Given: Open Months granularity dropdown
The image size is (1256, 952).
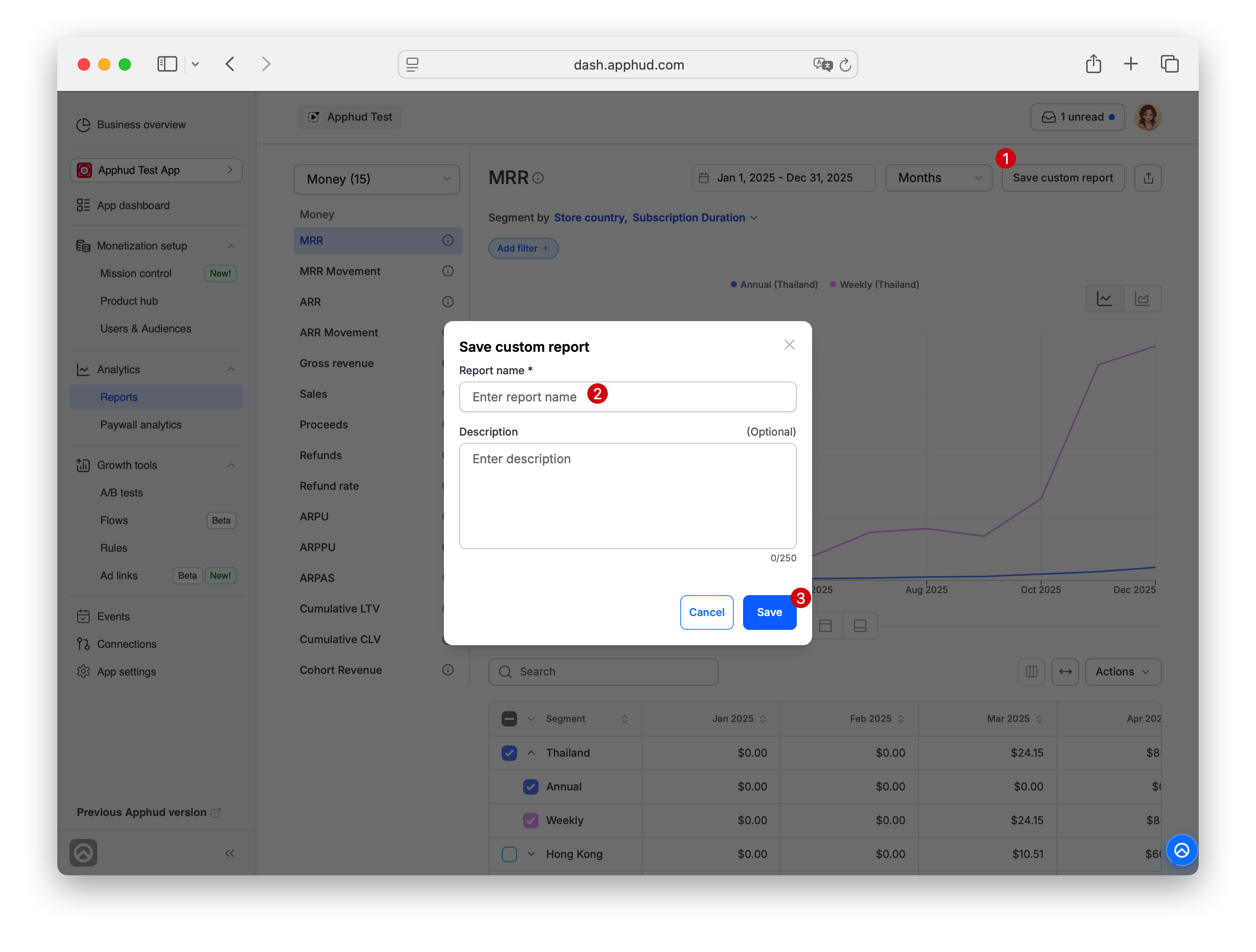Looking at the screenshot, I should tap(938, 178).
